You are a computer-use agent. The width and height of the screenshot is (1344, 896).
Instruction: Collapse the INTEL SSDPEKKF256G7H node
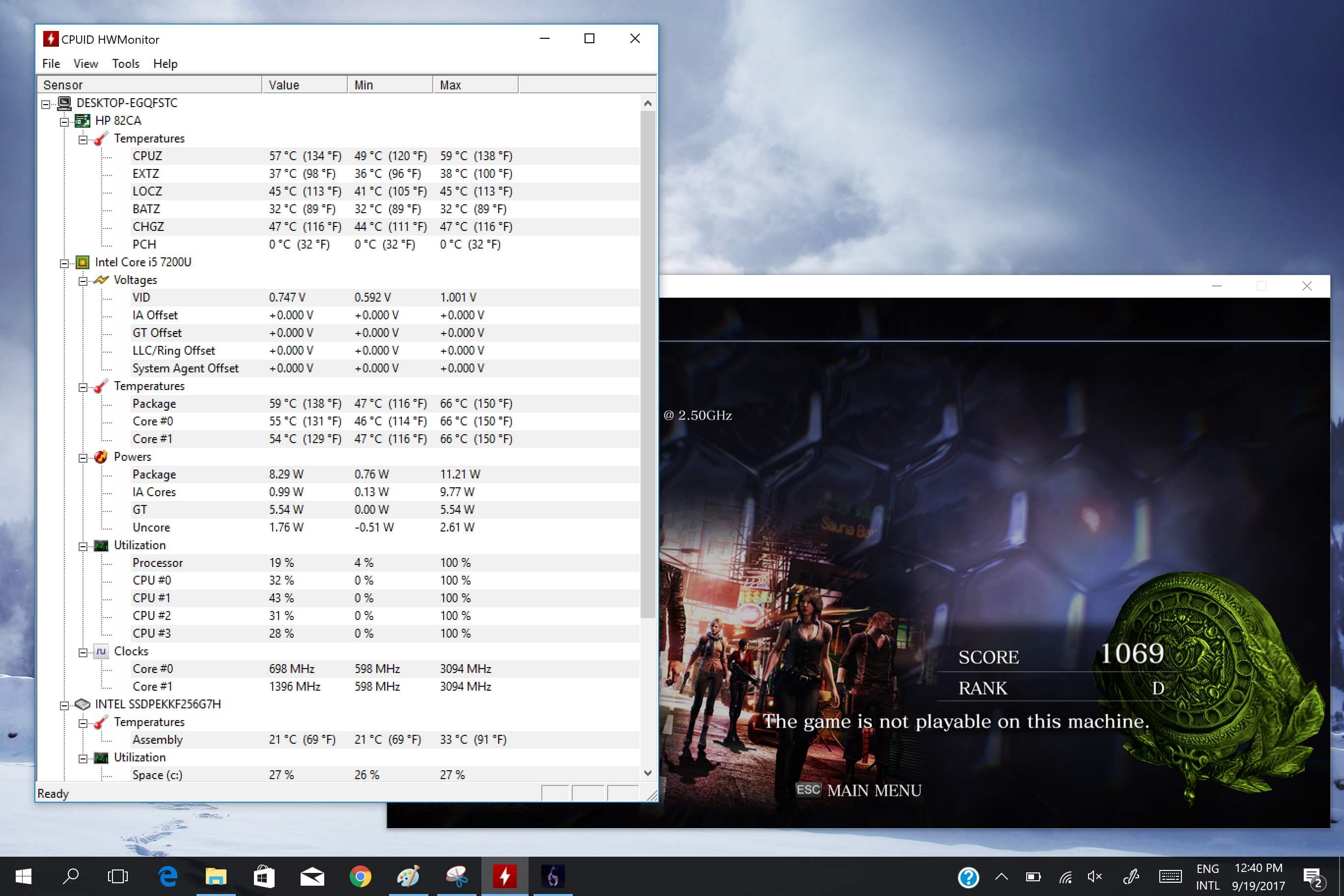click(64, 705)
